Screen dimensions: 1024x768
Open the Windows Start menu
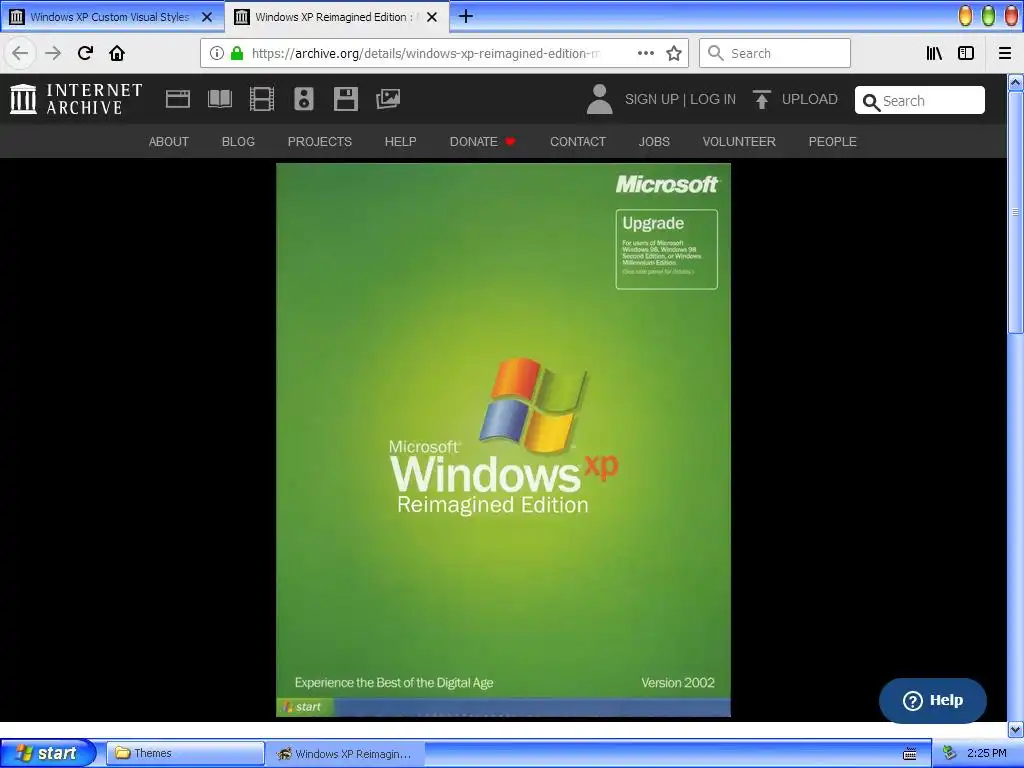(x=47, y=753)
